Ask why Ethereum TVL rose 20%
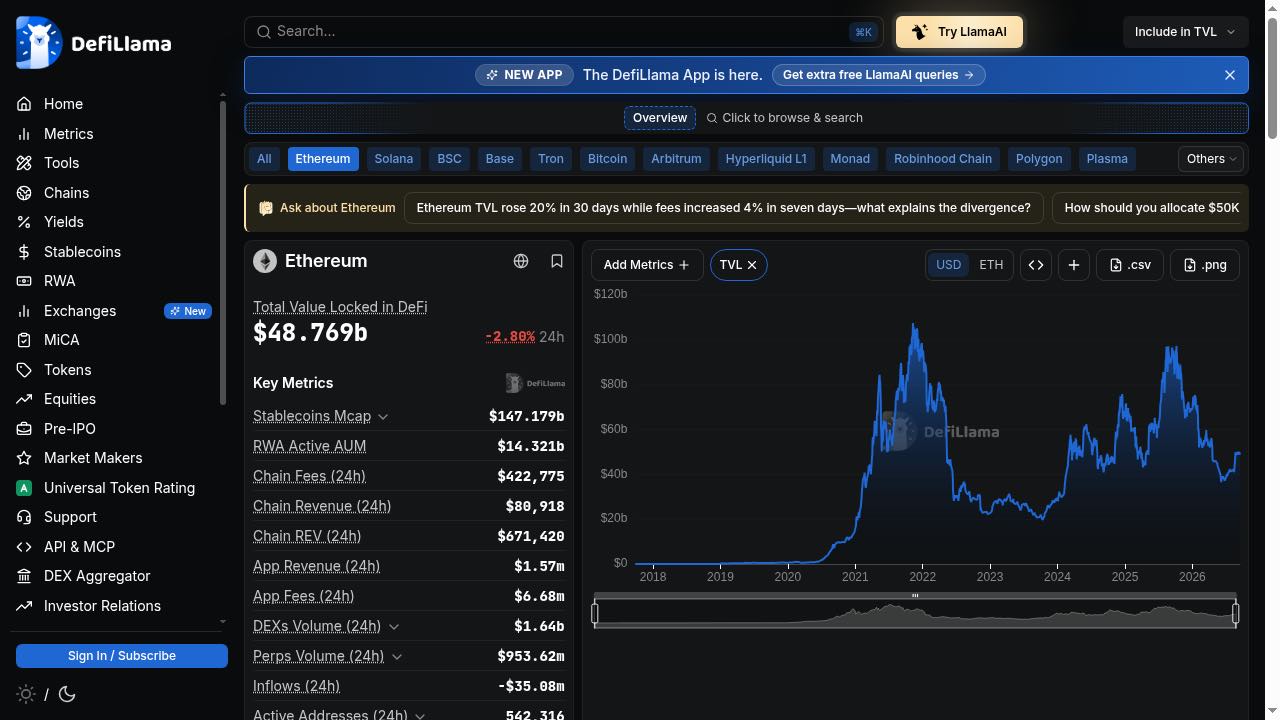1280x720 pixels. pyautogui.click(x=724, y=208)
